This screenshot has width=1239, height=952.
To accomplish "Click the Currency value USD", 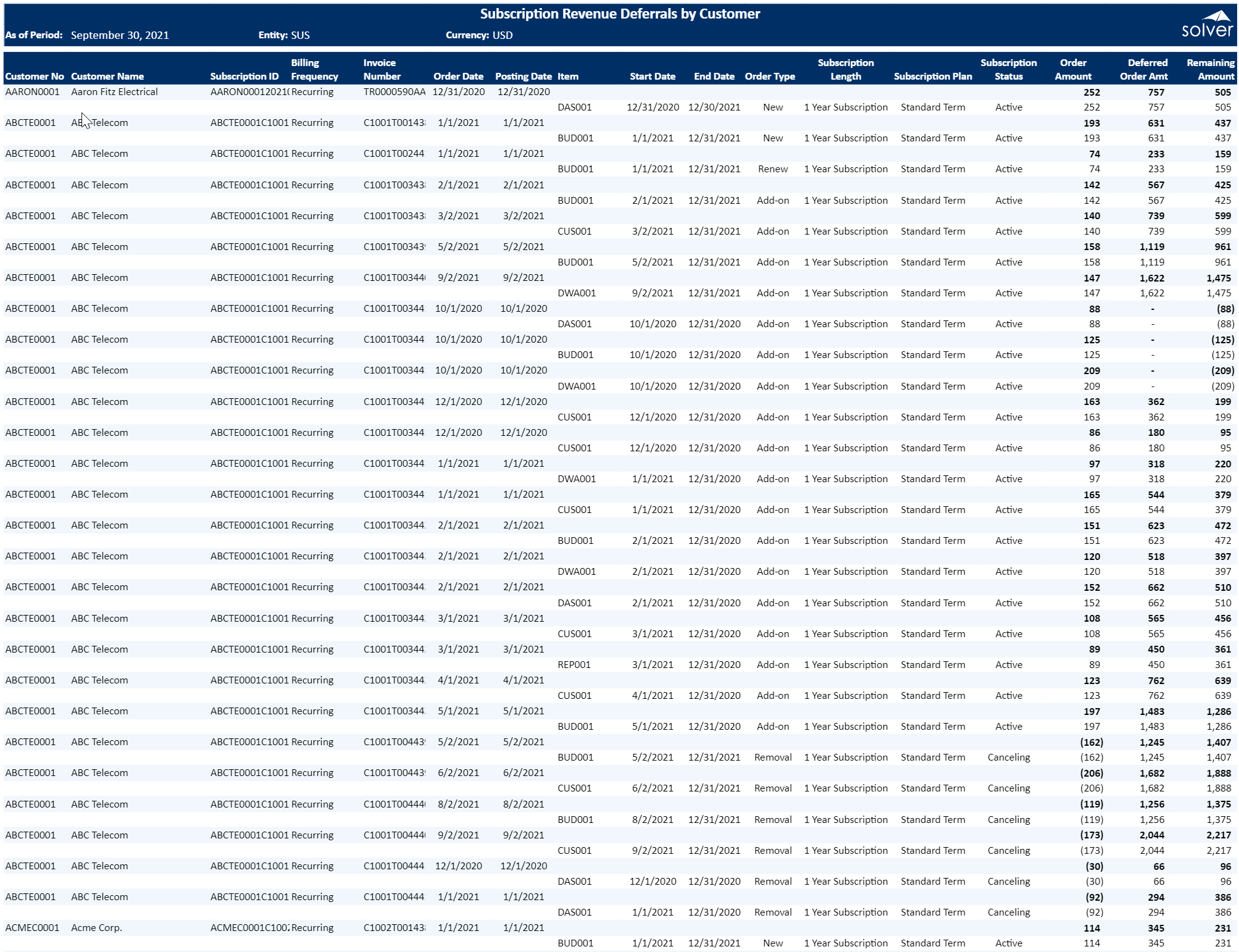I will [503, 35].
